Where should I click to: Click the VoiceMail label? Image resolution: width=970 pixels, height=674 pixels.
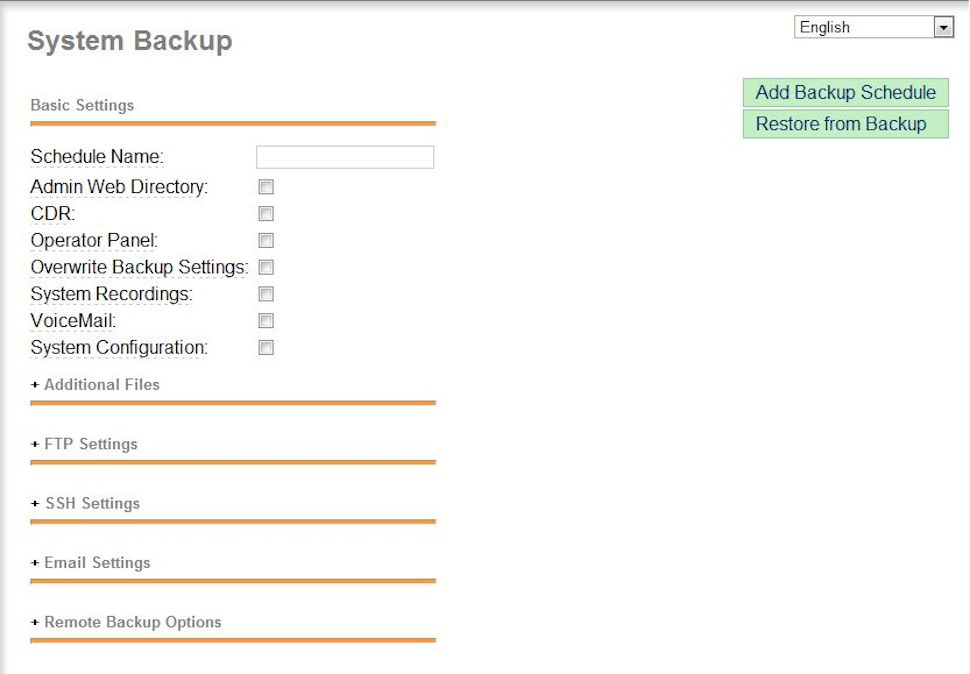point(73,321)
